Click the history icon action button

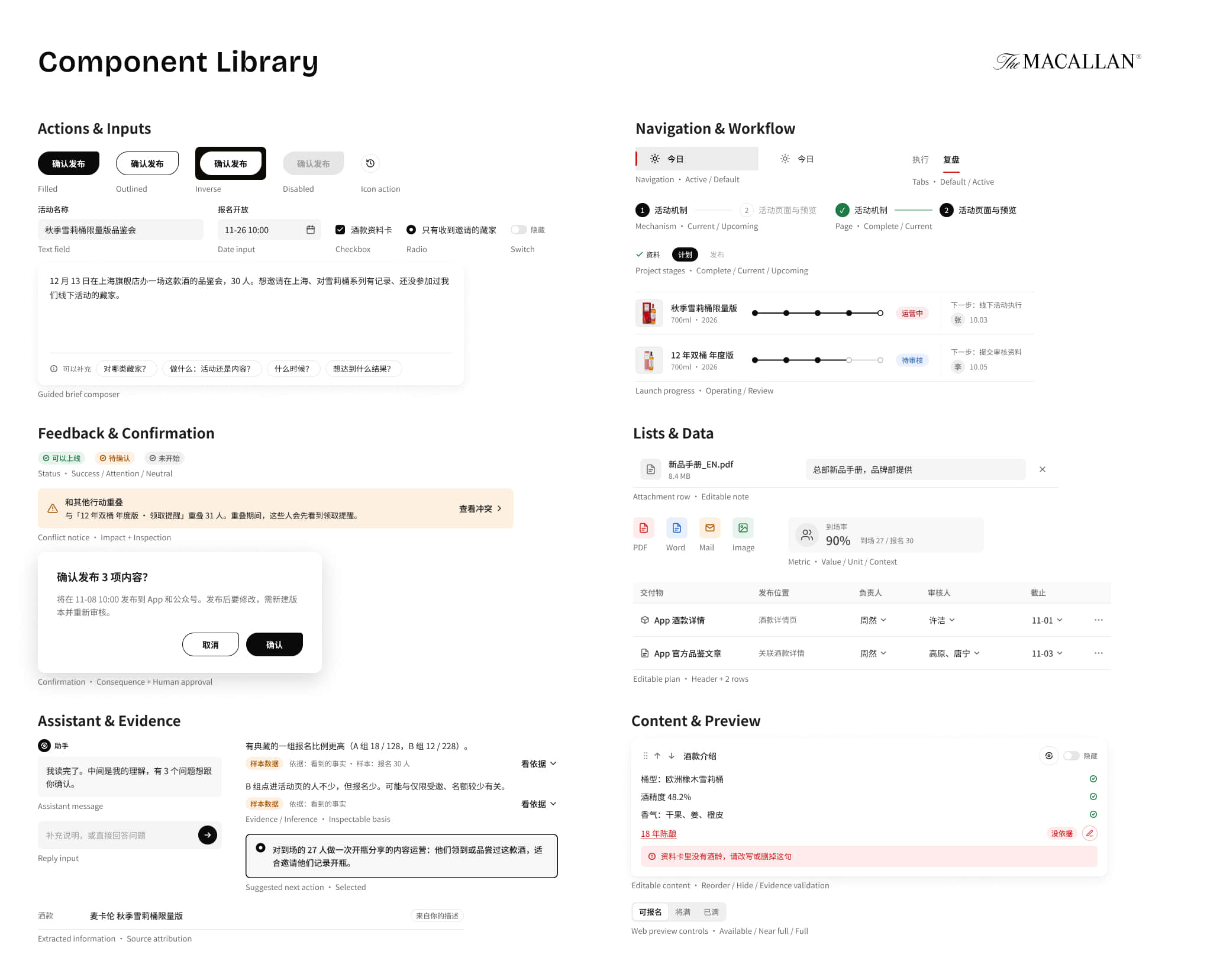click(x=370, y=163)
